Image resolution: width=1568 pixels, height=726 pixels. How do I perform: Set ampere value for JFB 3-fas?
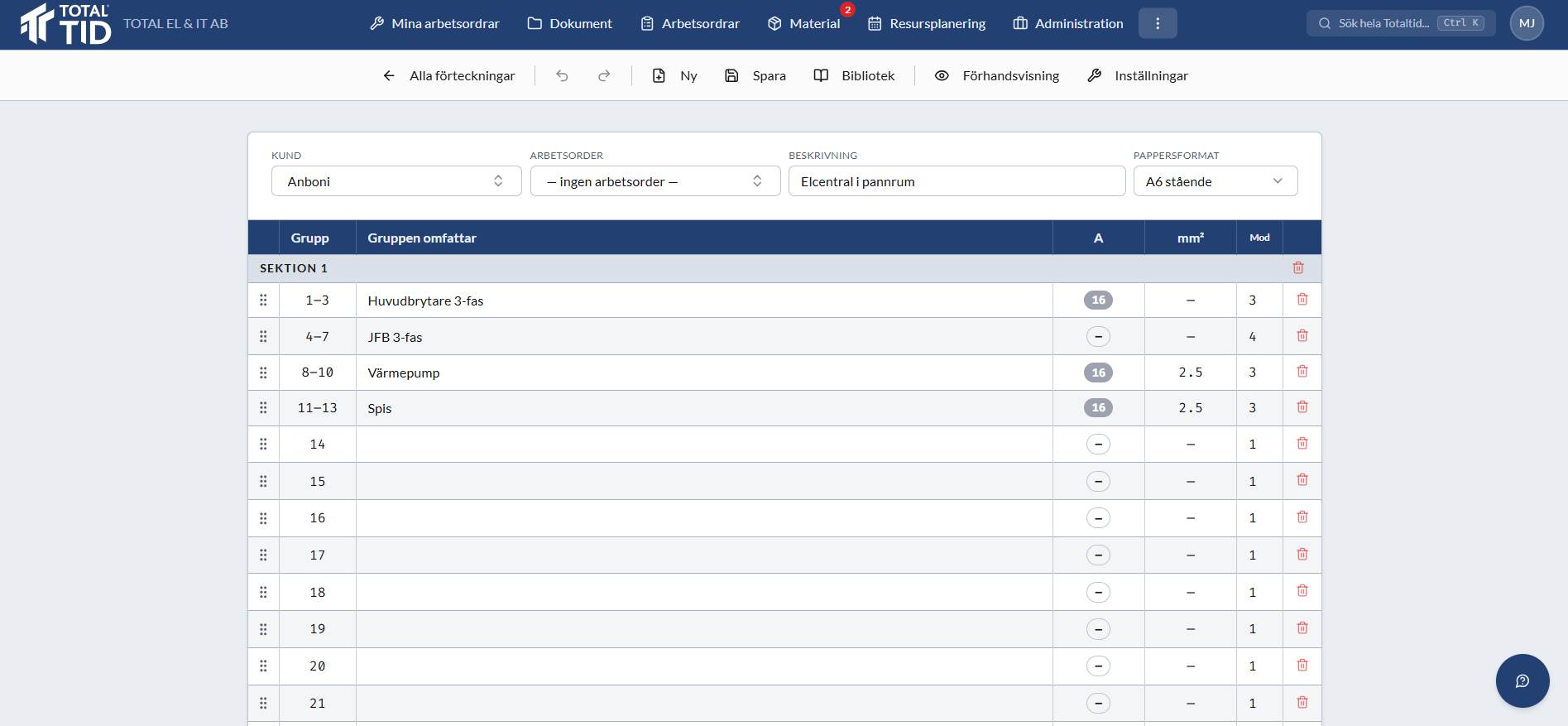[x=1098, y=336]
